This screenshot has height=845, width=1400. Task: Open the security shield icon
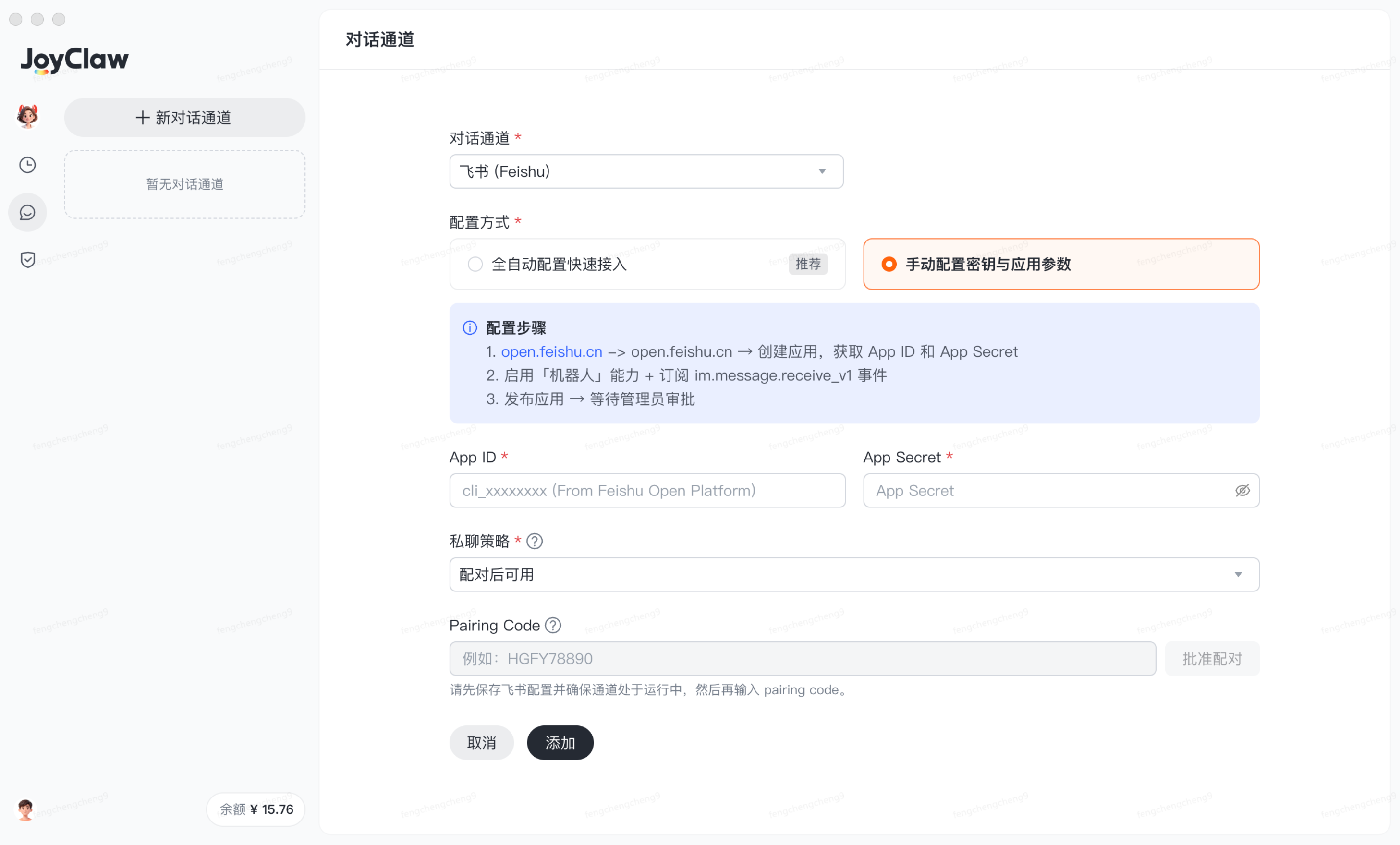point(27,260)
